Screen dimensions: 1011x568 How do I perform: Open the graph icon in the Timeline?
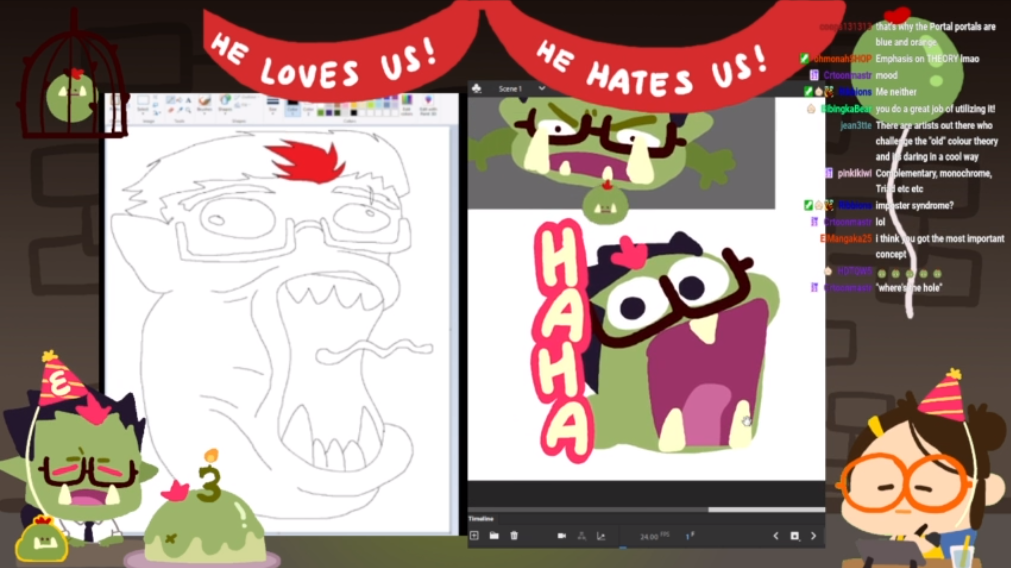[601, 536]
